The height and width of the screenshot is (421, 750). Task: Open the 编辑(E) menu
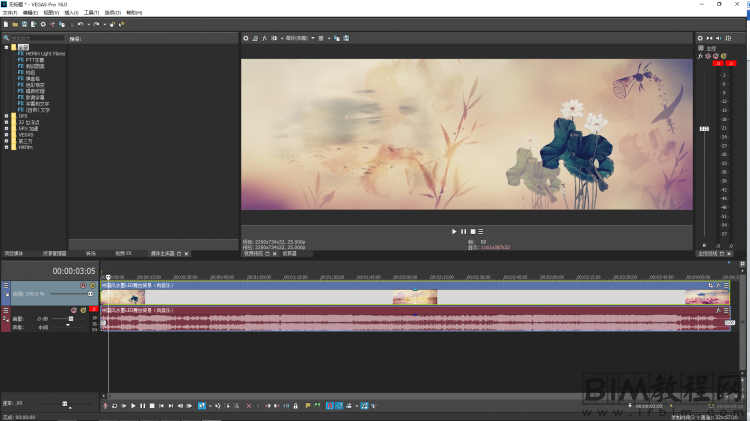(30, 12)
